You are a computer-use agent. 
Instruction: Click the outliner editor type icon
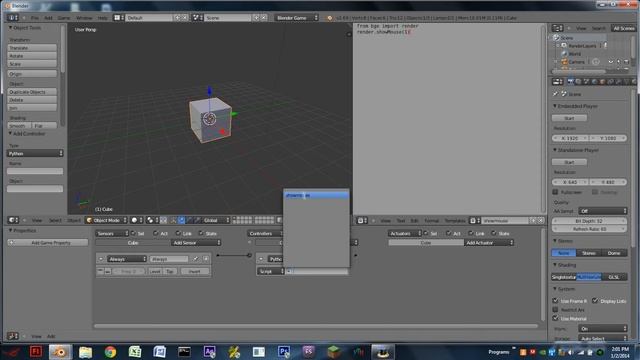pos(557,28)
